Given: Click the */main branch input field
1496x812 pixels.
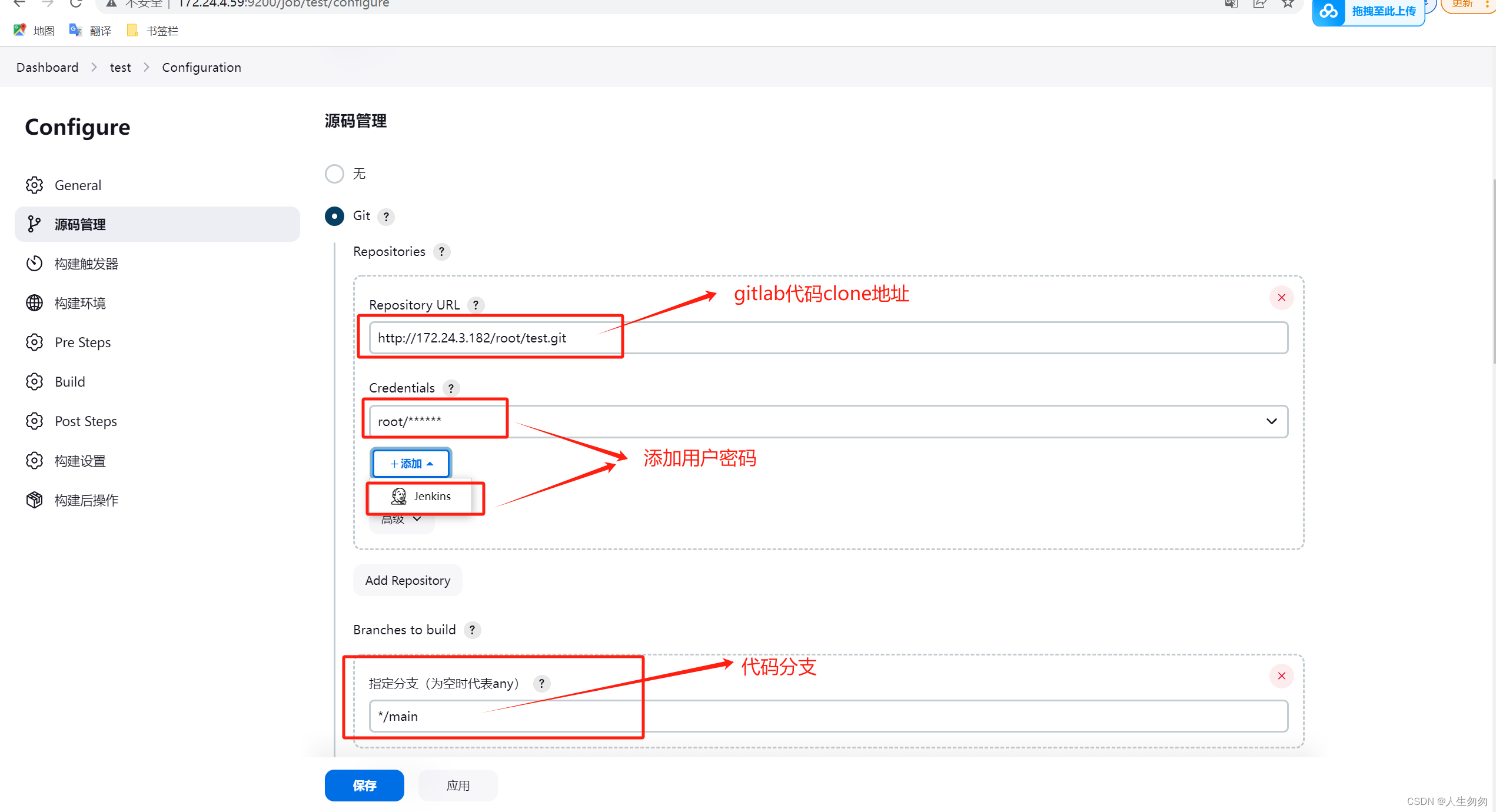Looking at the screenshot, I should [506, 716].
